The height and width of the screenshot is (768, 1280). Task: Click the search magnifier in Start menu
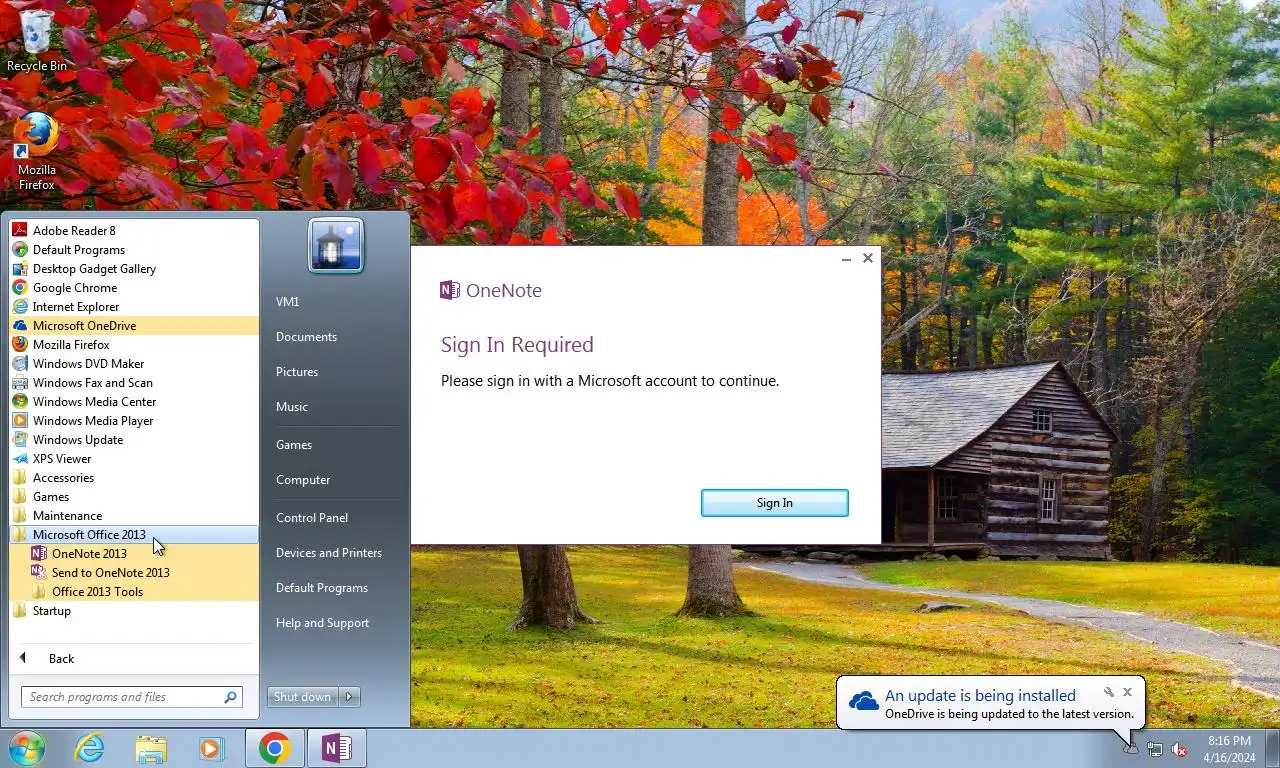(x=230, y=698)
